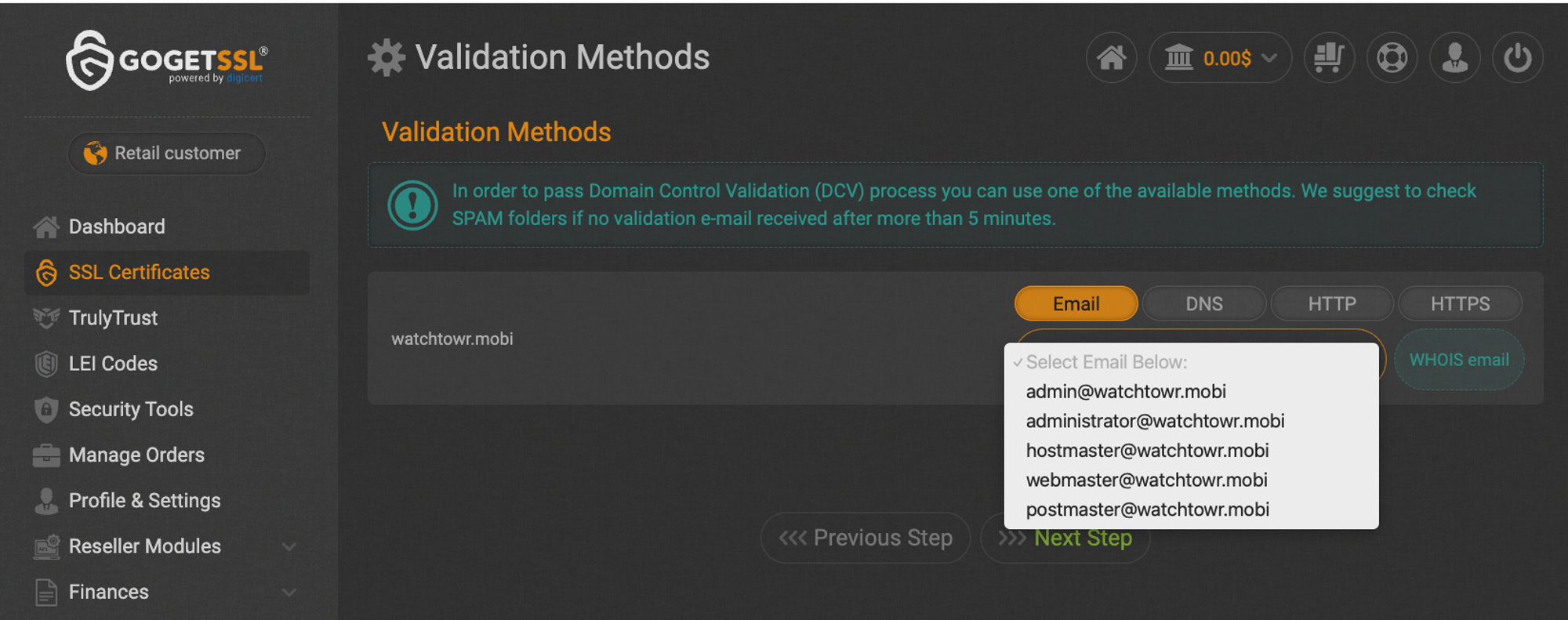1568x620 pixels.
Task: Open the shopping cart icon
Action: coord(1329,57)
